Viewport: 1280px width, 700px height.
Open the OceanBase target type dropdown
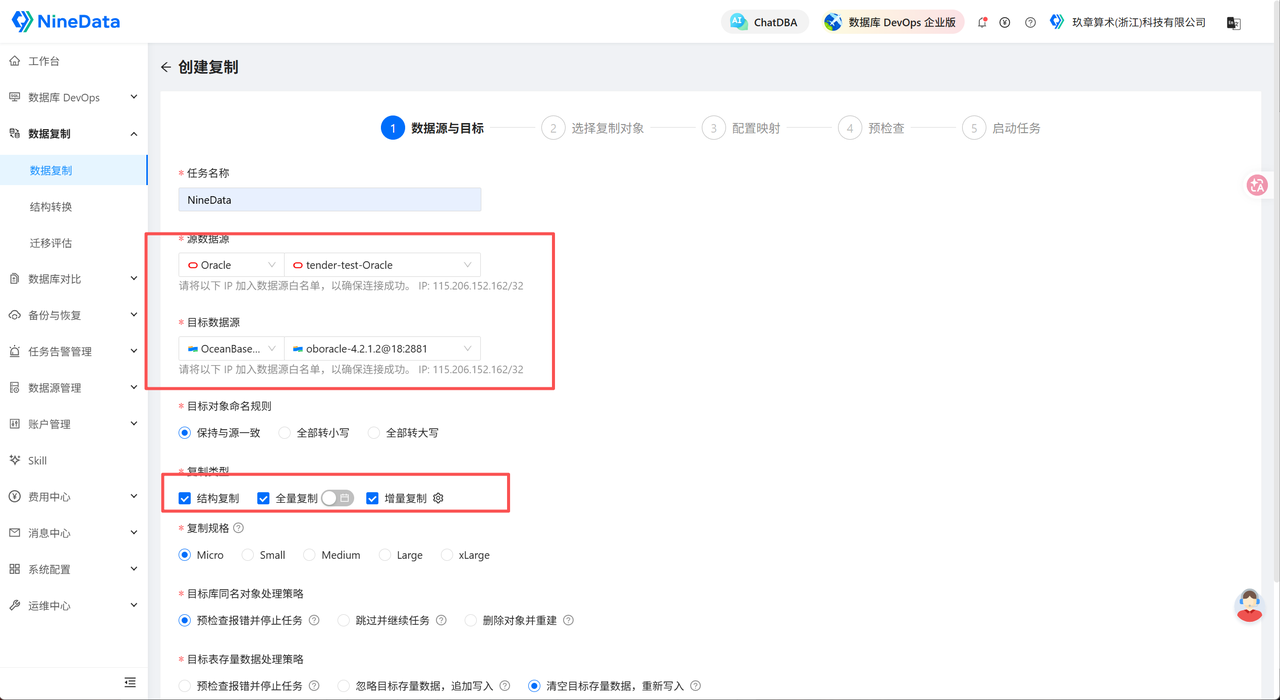[231, 349]
